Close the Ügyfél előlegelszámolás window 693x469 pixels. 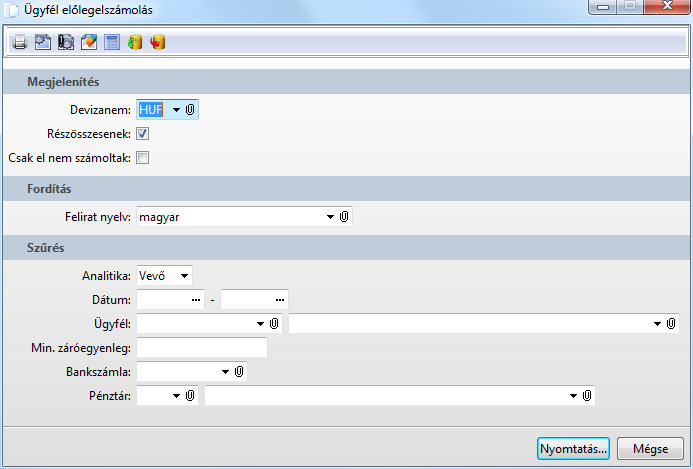(667, 6)
